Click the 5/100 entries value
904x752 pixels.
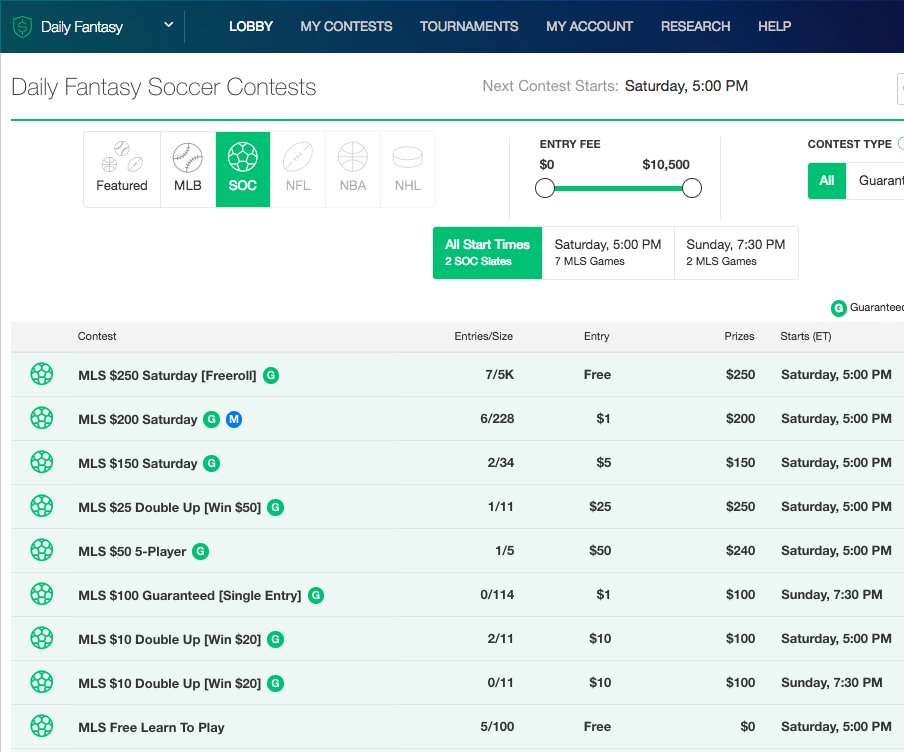click(x=497, y=726)
